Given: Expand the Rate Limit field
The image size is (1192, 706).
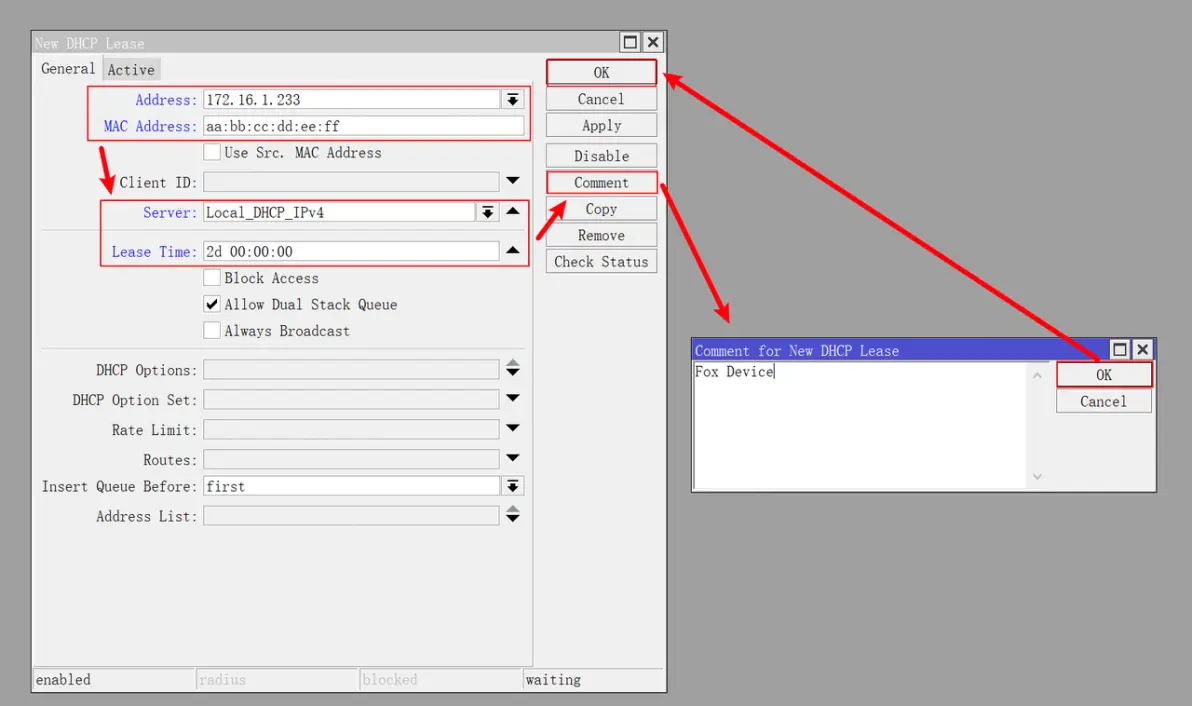Looking at the screenshot, I should [512, 428].
